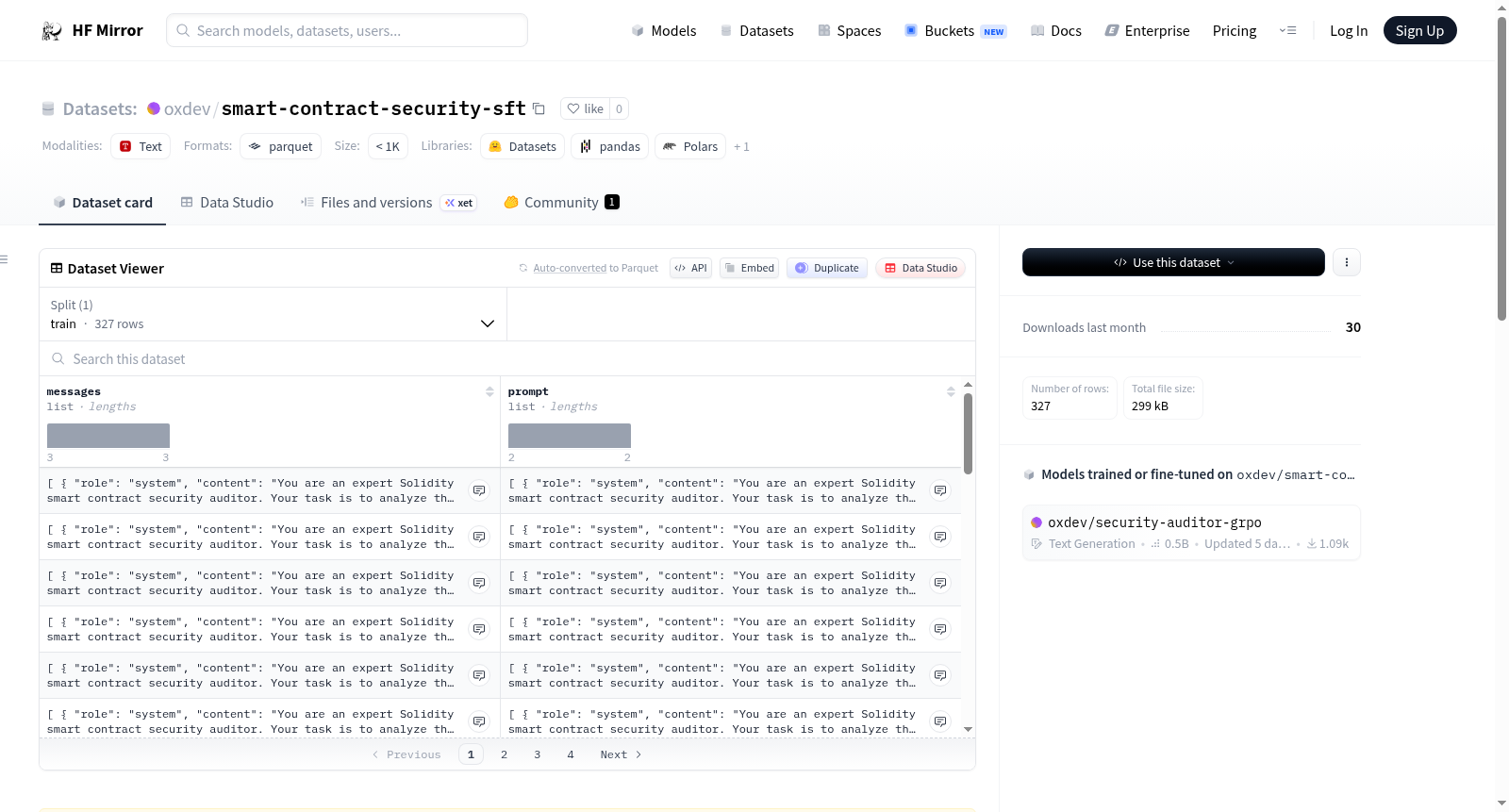Open the Enterprise page
The height and width of the screenshot is (812, 1509).
pos(1147,31)
